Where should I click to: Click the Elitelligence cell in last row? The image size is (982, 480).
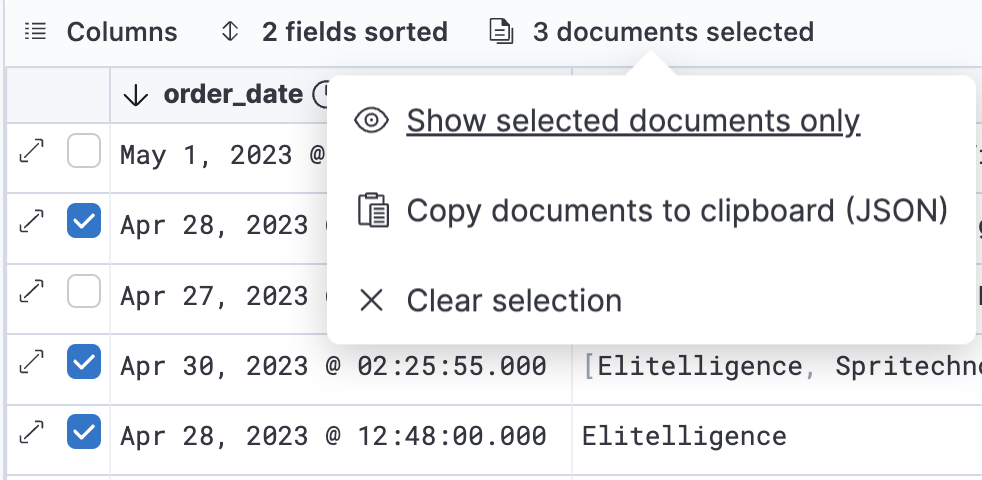[684, 435]
